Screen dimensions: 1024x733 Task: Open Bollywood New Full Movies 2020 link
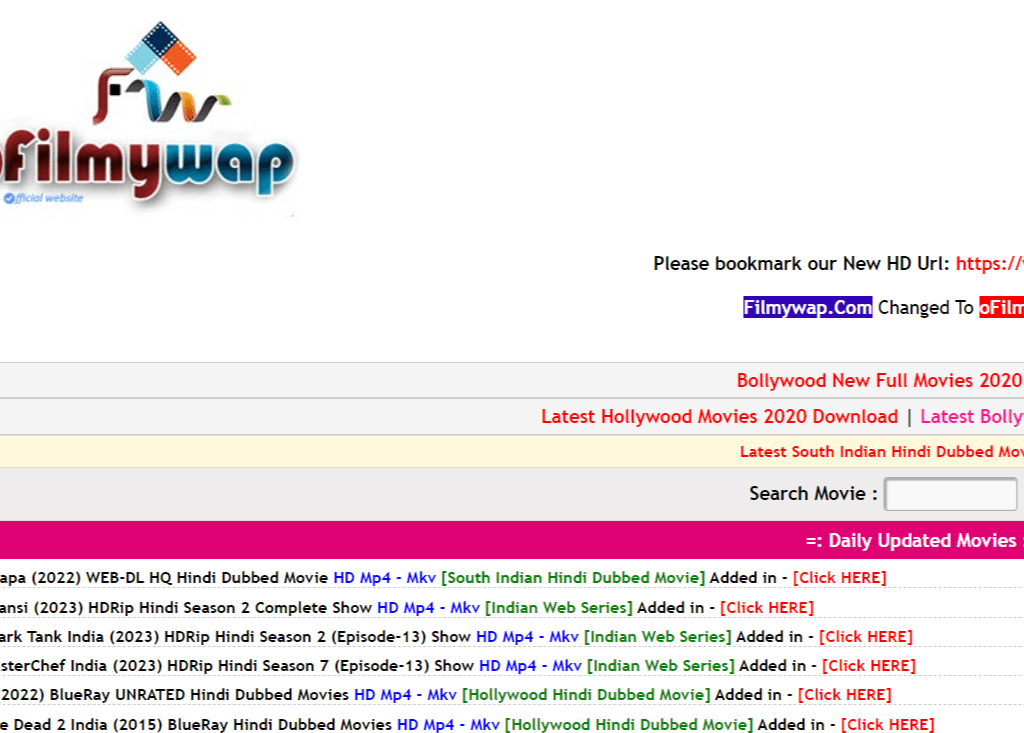[x=880, y=380]
